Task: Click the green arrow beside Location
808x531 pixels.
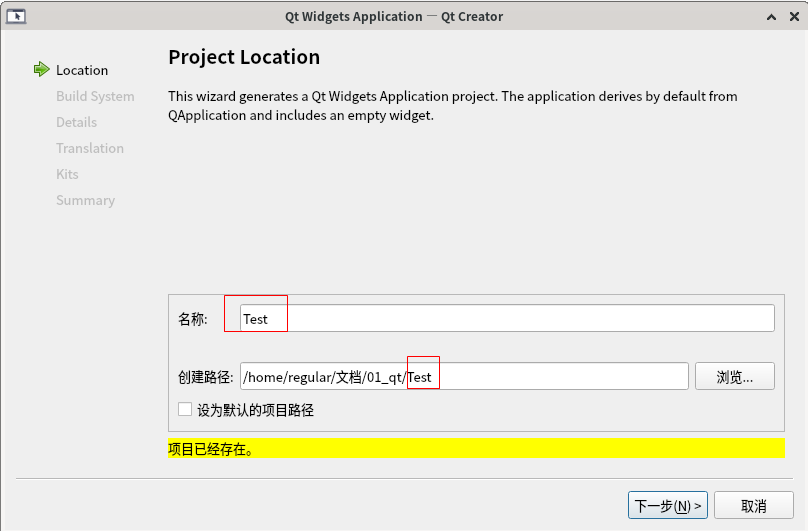Action: coord(41,69)
